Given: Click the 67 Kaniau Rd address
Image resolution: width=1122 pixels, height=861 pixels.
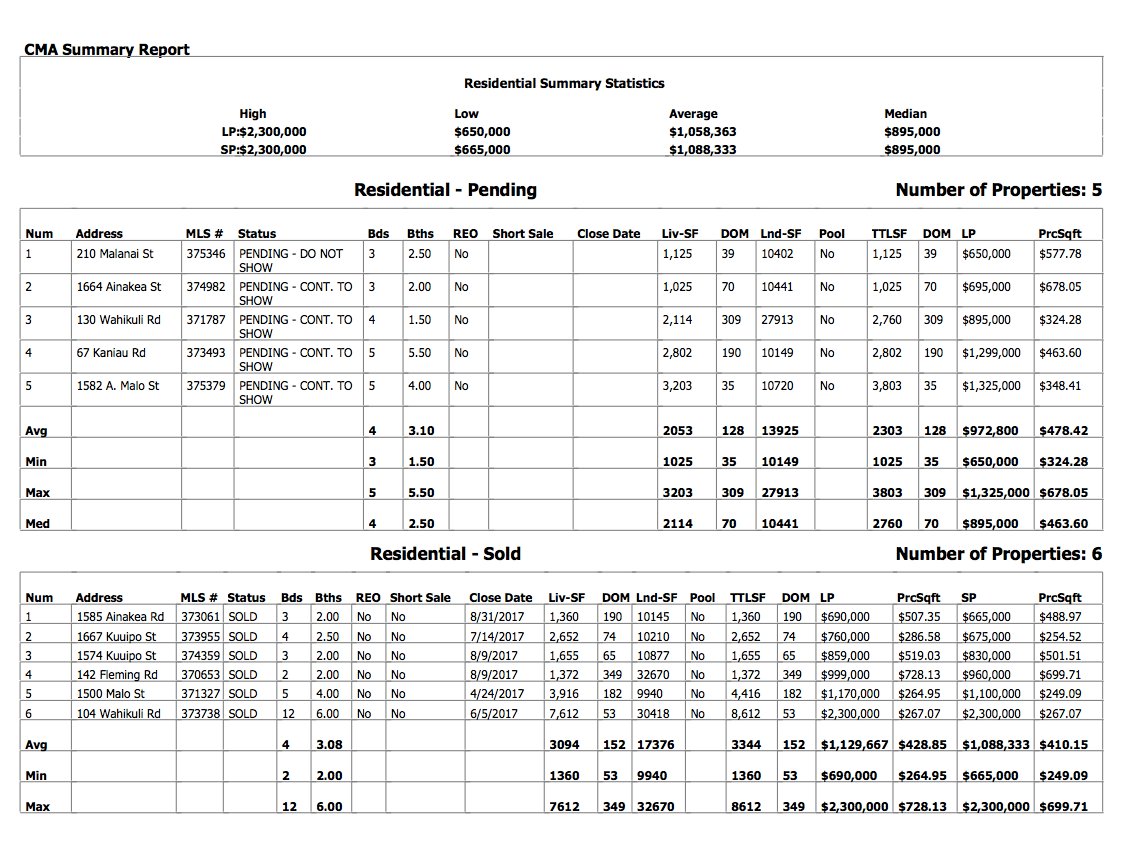Looking at the screenshot, I should (x=111, y=353).
